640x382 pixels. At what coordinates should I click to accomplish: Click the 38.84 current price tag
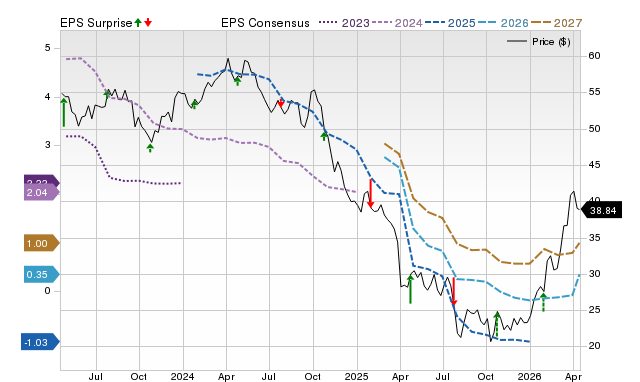pos(601,210)
